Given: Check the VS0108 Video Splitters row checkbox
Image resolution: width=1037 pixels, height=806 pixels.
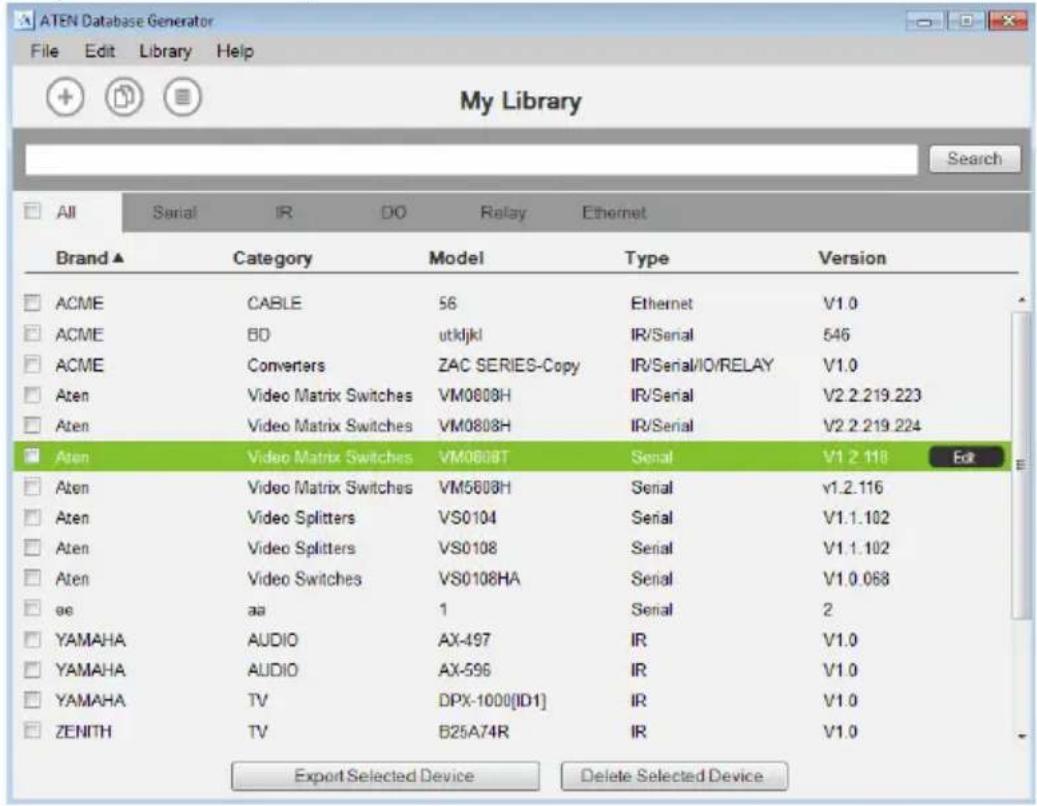Looking at the screenshot, I should pos(32,547).
